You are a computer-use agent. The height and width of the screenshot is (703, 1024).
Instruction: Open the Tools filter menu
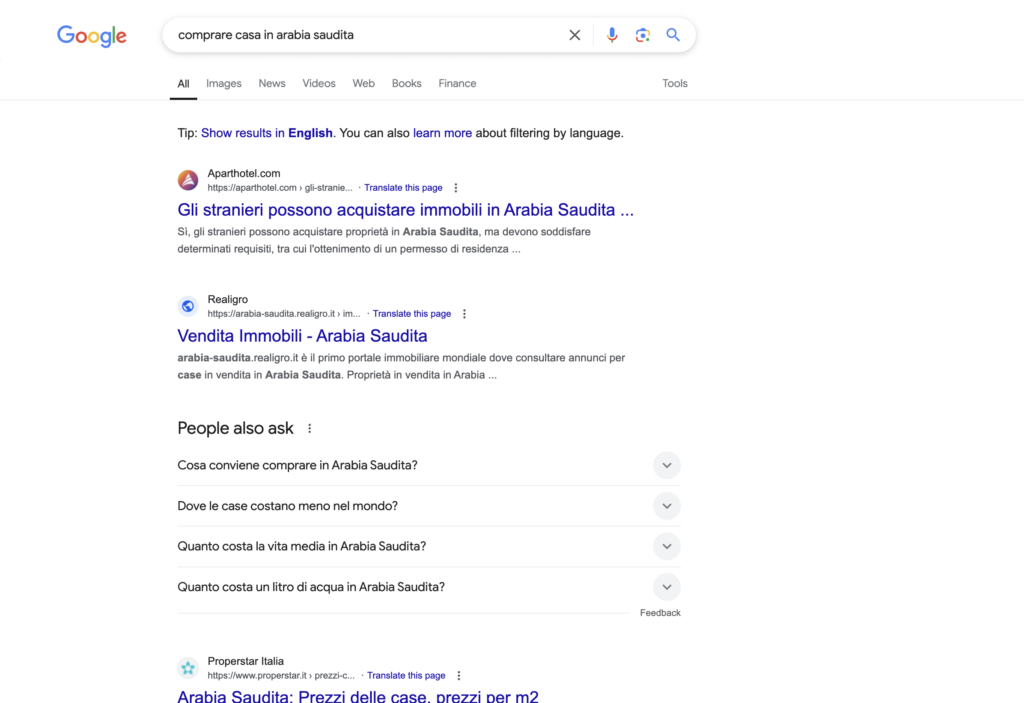[675, 84]
